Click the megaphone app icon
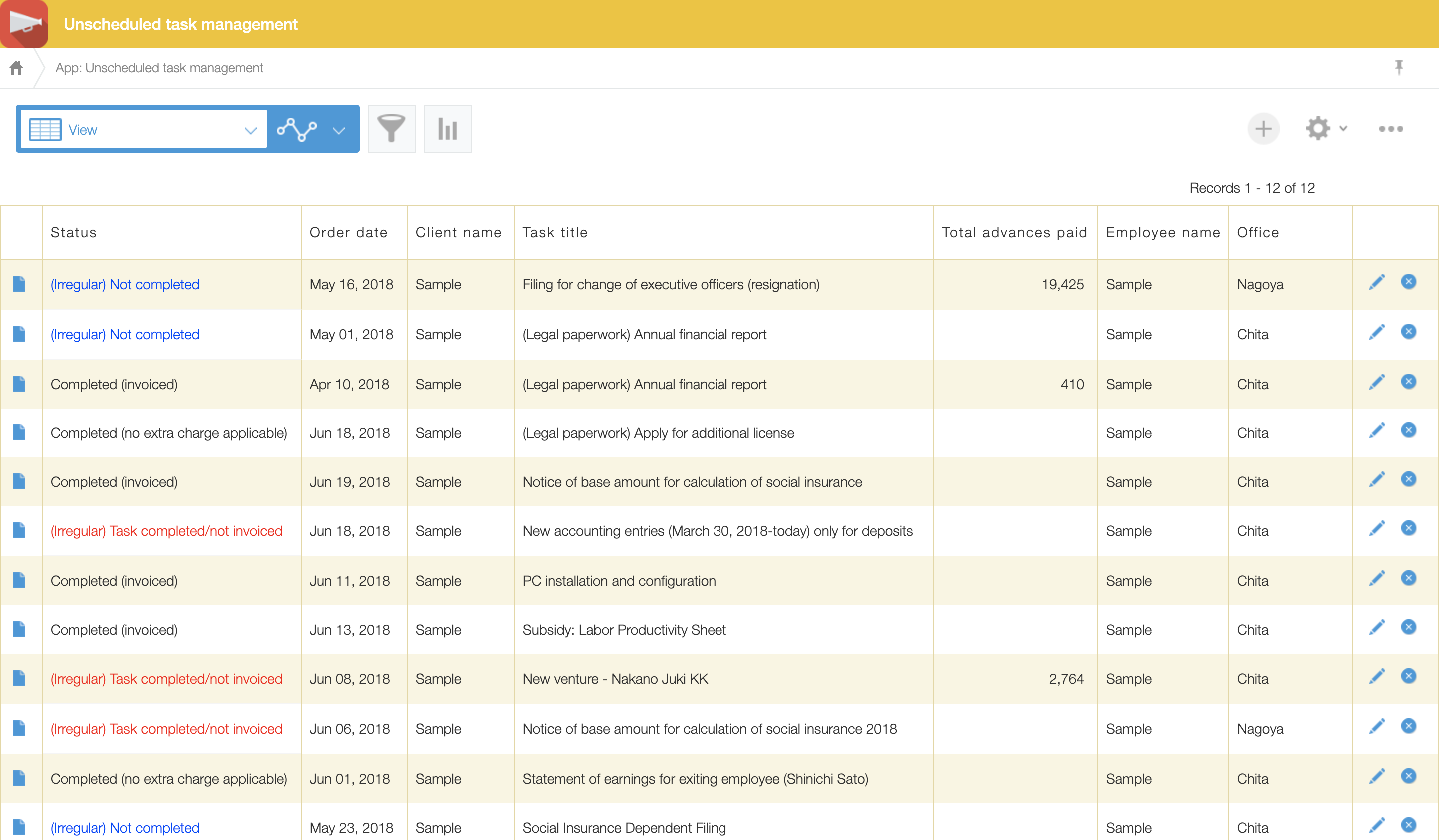1439x840 pixels. tap(24, 24)
